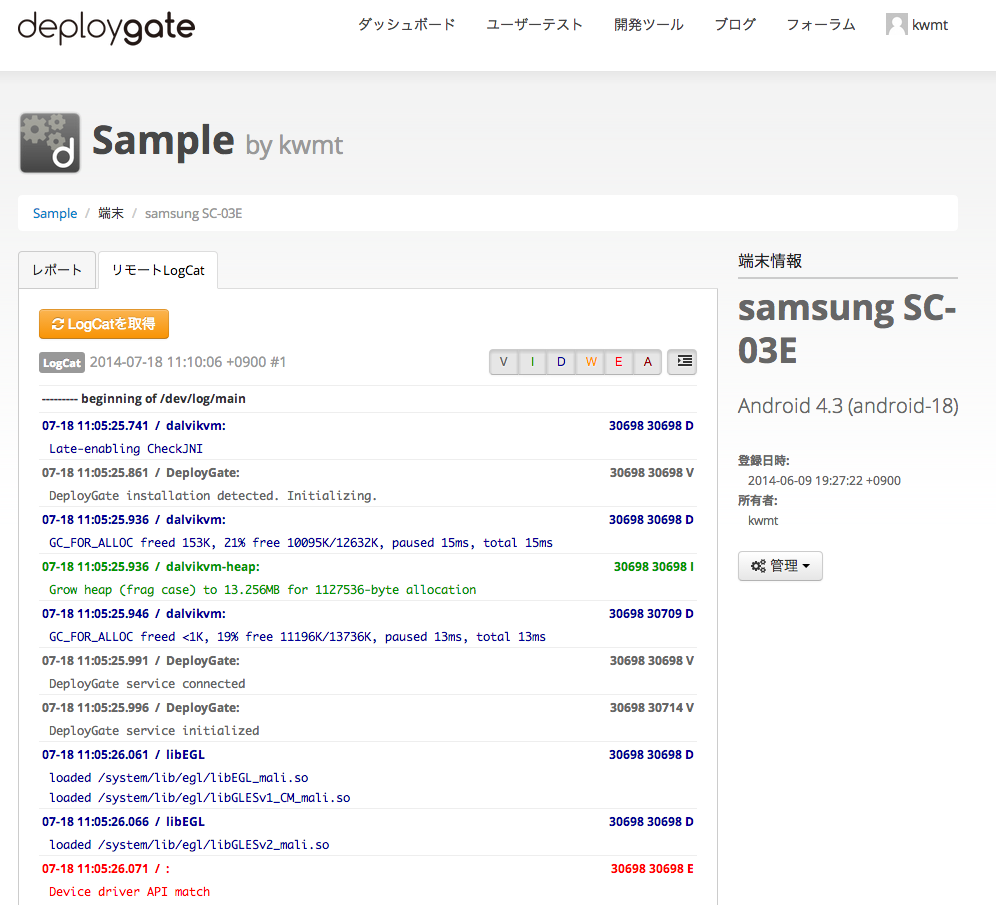The image size is (996, 905).
Task: Click owner name kwmt under 所有者
Action: coord(763,521)
